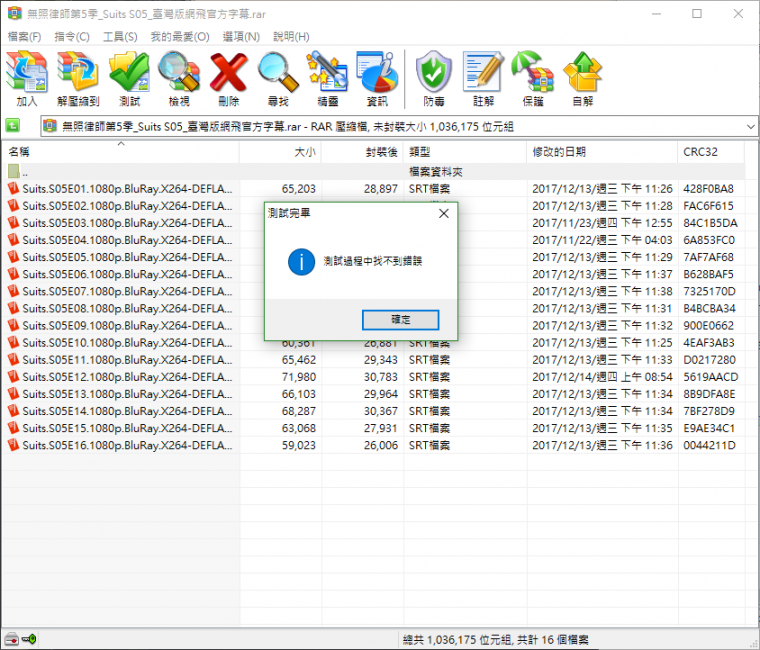Select file Suits.S05E11.1080p.BluRay row
Viewport: 760px width, 650px height.
[x=127, y=360]
